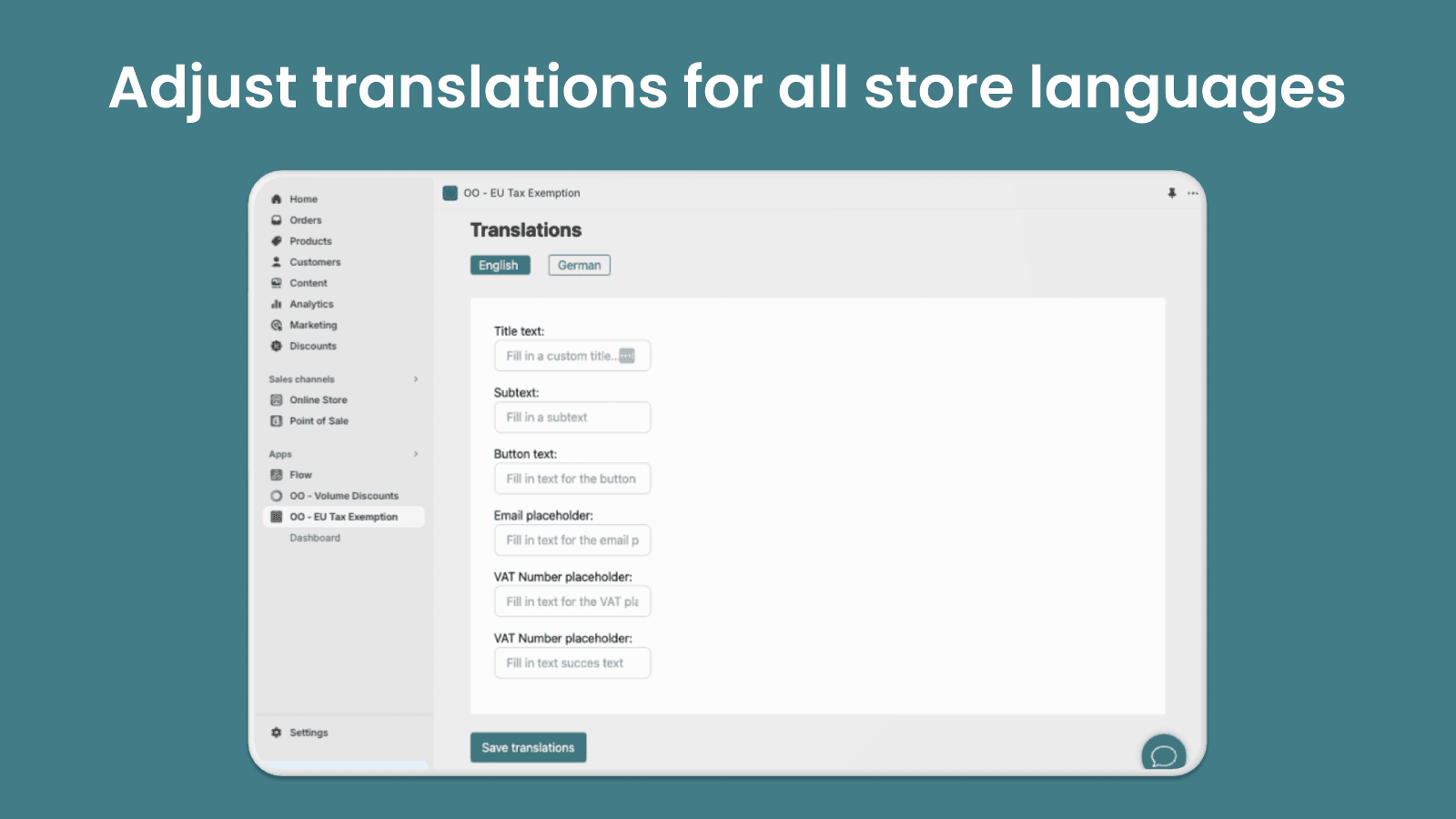Open the three-dot more options menu
The image size is (1456, 819).
tap(1192, 193)
